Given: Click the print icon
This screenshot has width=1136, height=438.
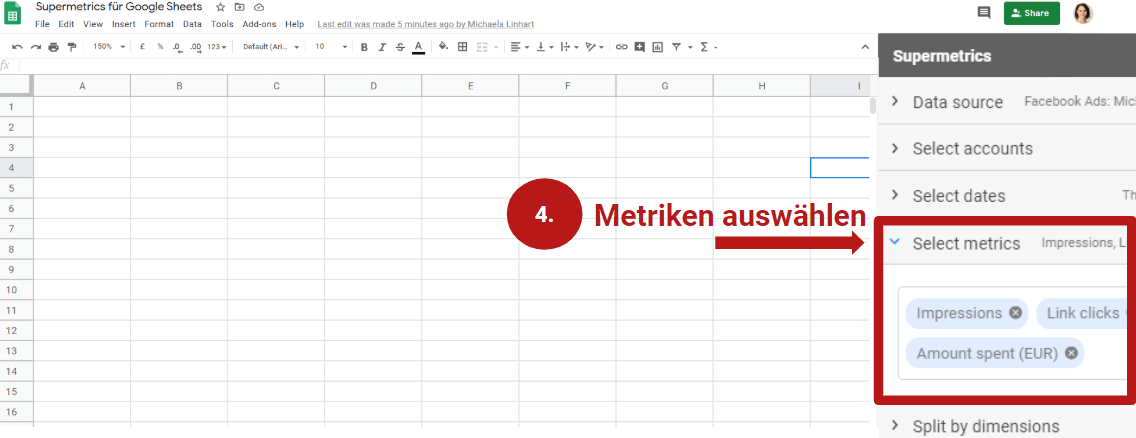Looking at the screenshot, I should 54,47.
